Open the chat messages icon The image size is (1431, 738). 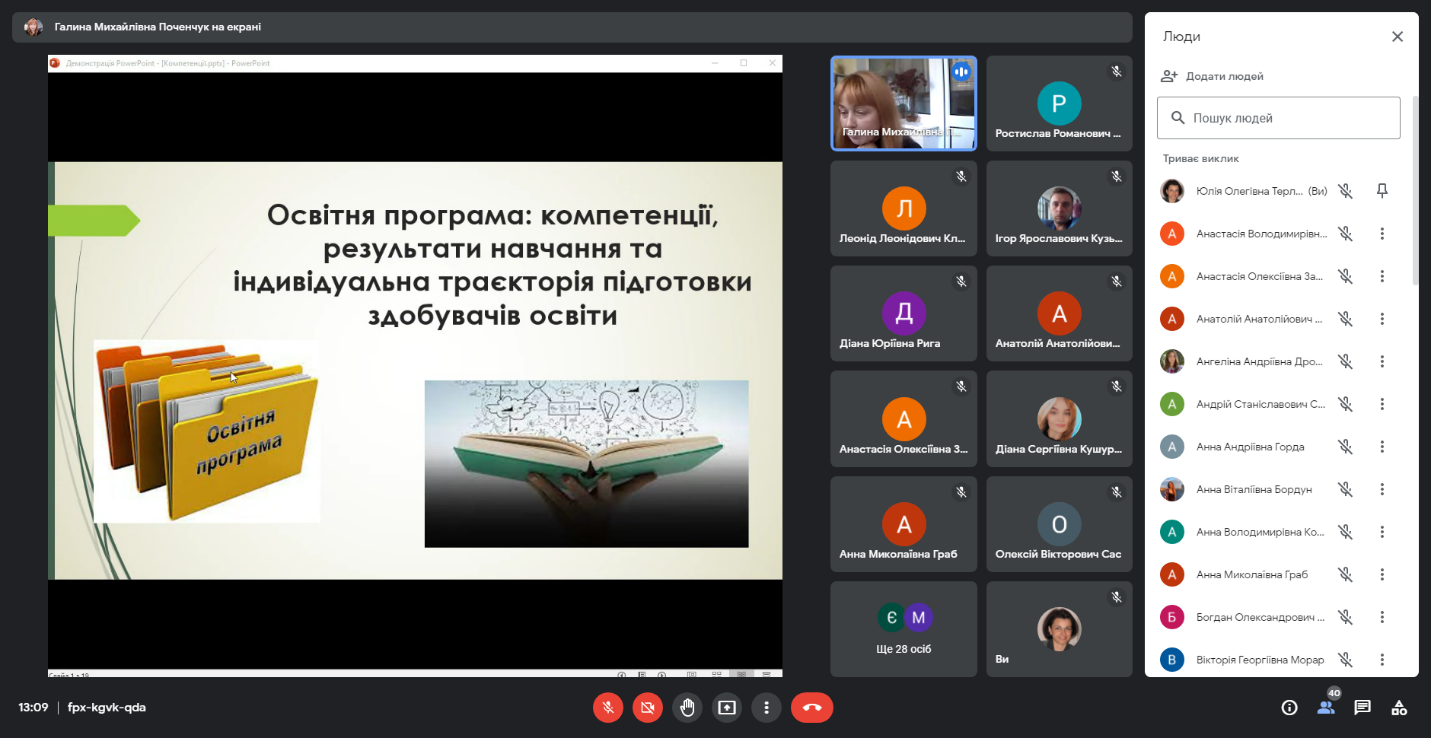coord(1362,708)
